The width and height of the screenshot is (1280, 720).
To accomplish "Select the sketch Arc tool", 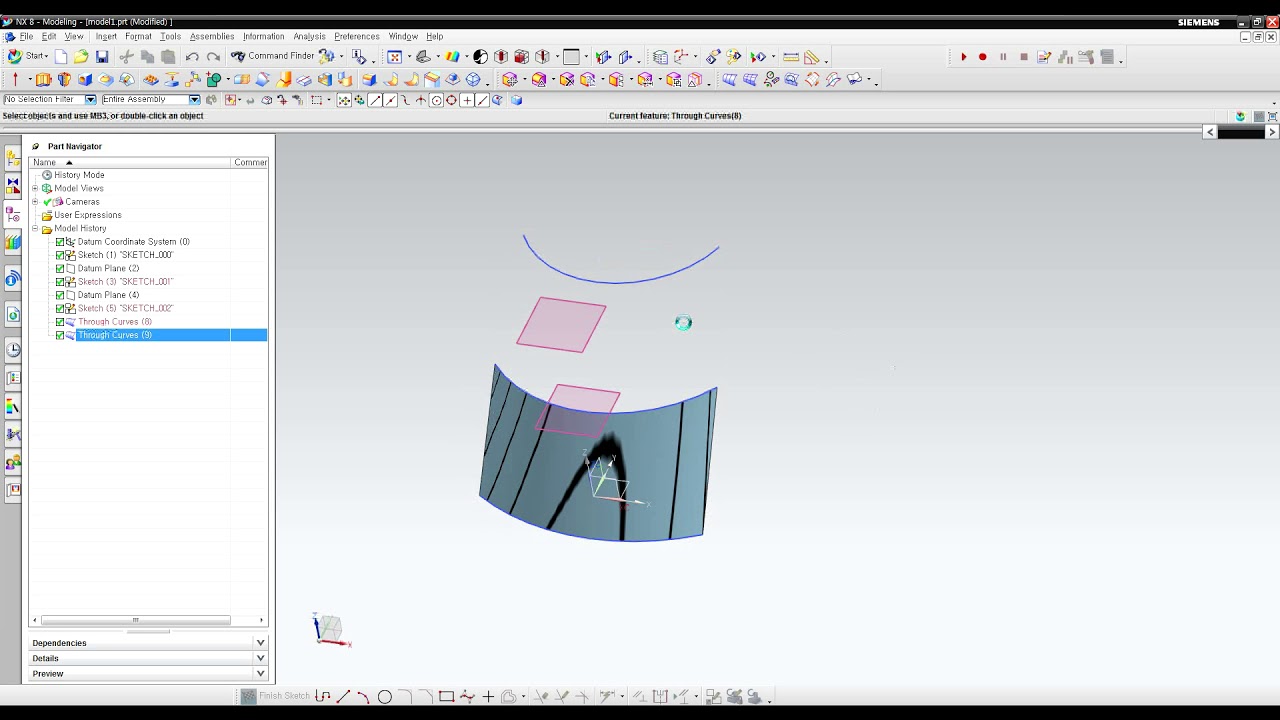I will pos(363,696).
